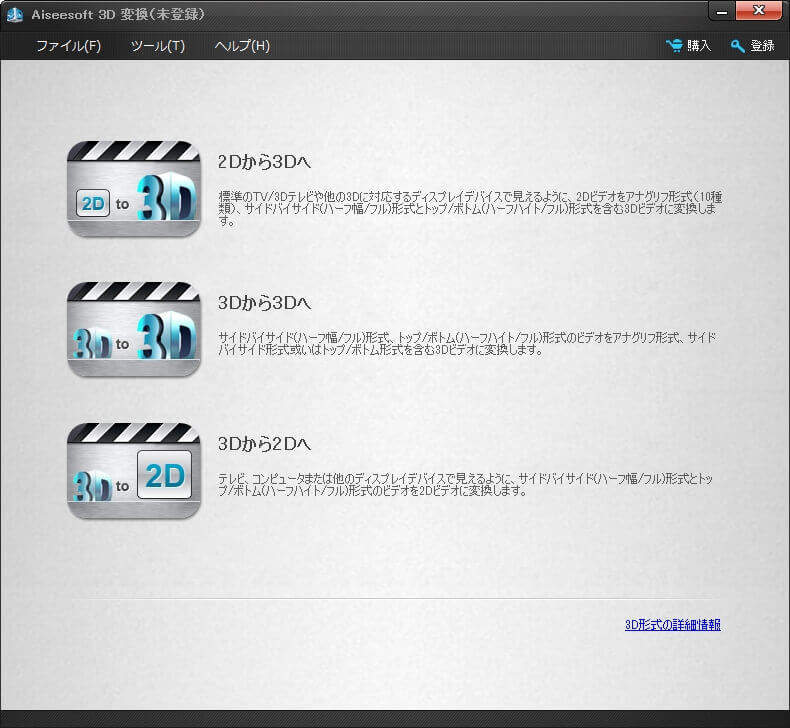Click the 3Dから2Dへ description paragraph

(x=466, y=484)
